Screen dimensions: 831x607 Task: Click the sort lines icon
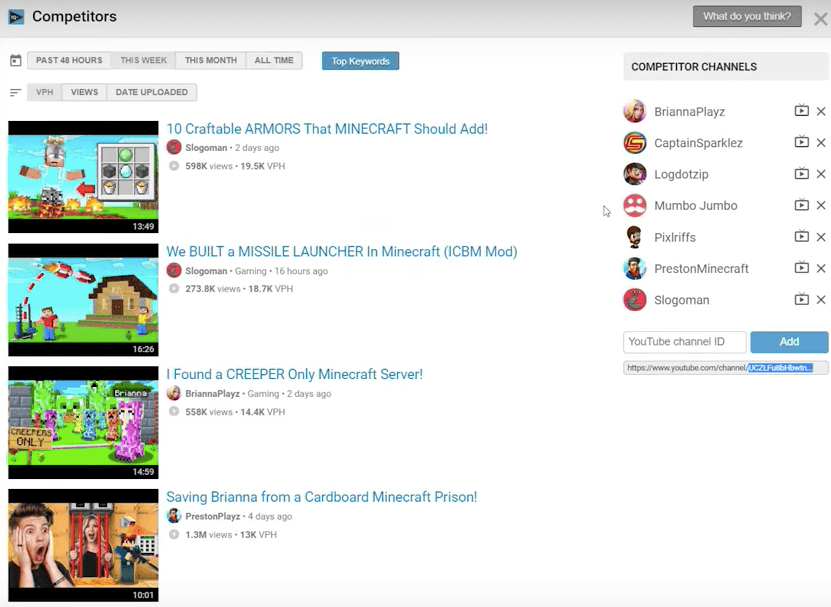point(15,92)
